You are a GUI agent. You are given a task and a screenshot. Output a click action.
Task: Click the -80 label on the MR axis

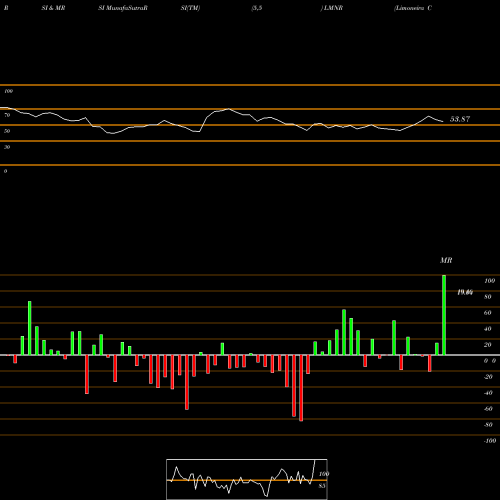tap(488, 425)
